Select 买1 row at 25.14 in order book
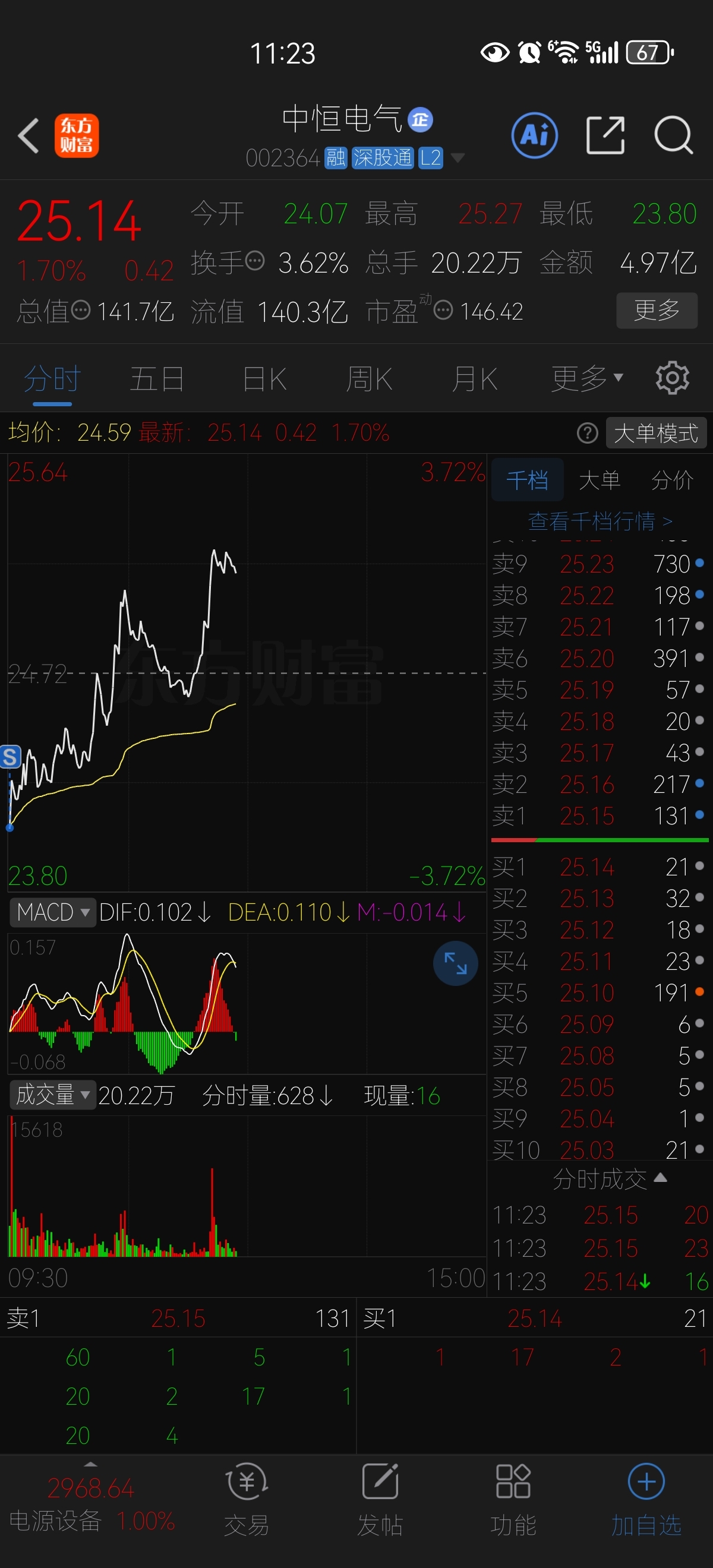This screenshot has width=713, height=1568. point(600,867)
